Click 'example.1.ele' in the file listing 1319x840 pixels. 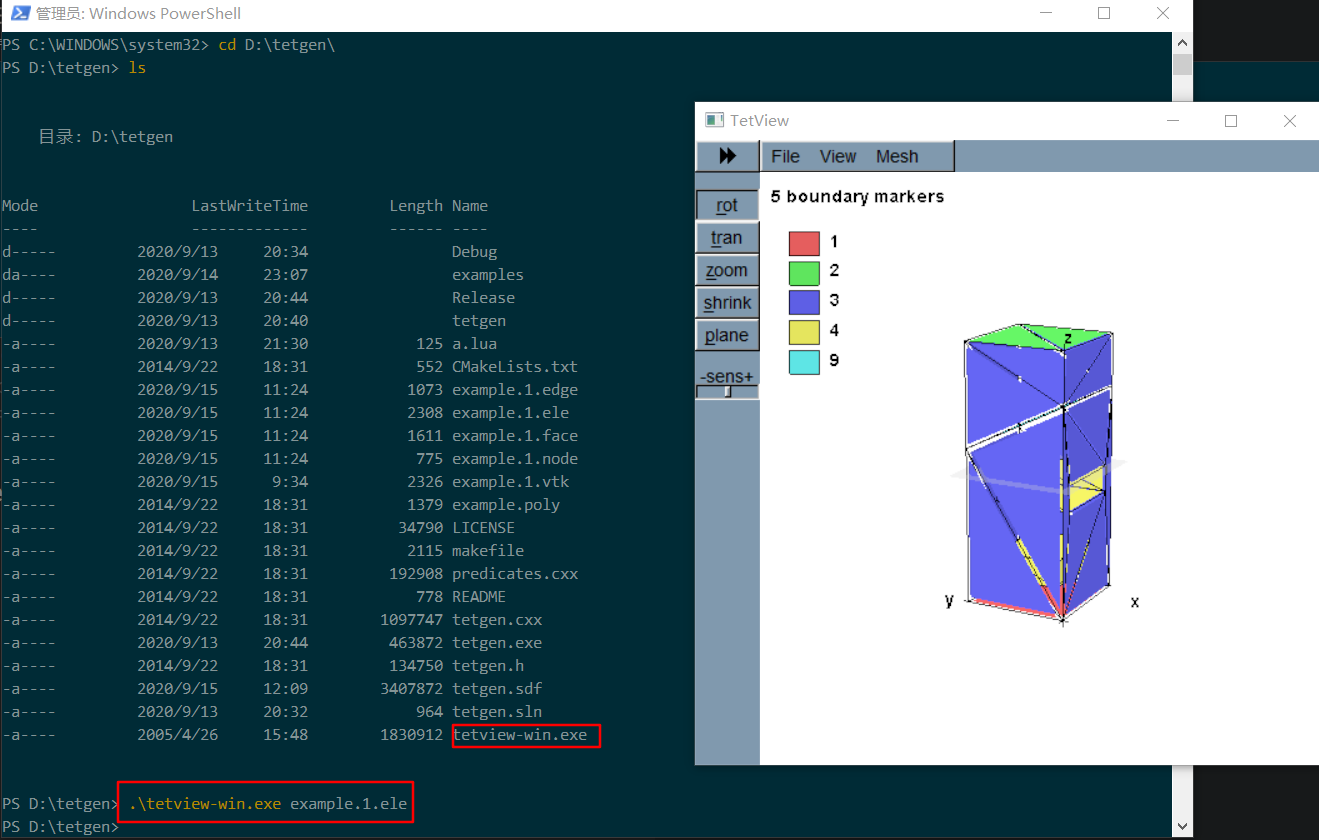tap(510, 412)
